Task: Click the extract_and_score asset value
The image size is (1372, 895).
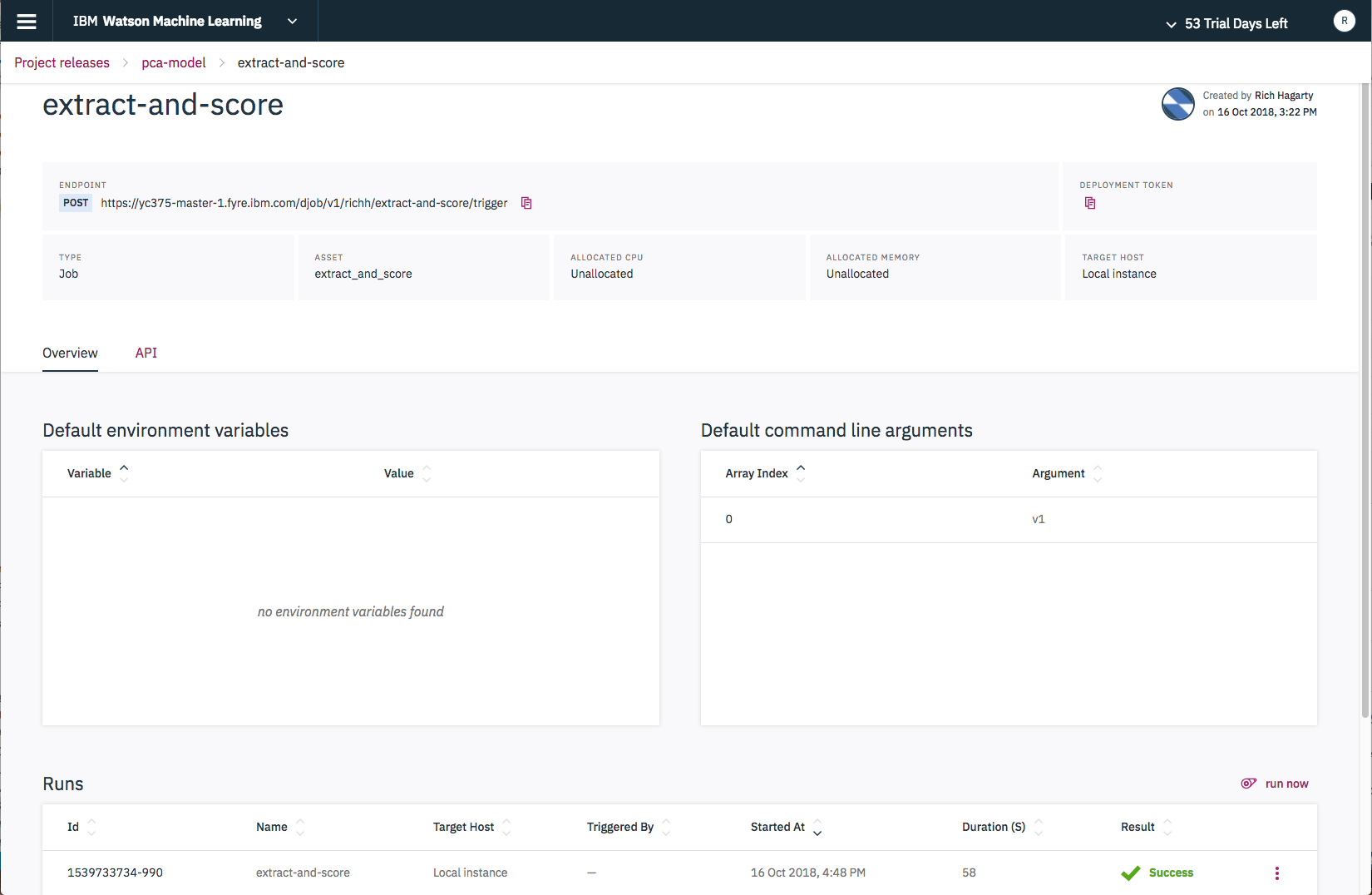Action: [x=363, y=274]
